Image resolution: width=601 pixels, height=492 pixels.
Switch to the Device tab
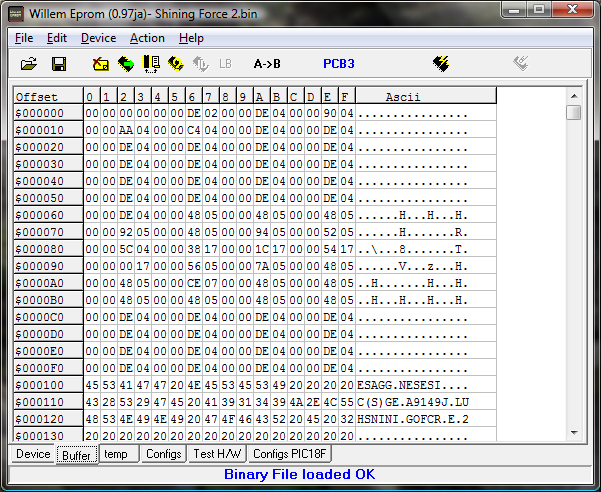(33, 454)
